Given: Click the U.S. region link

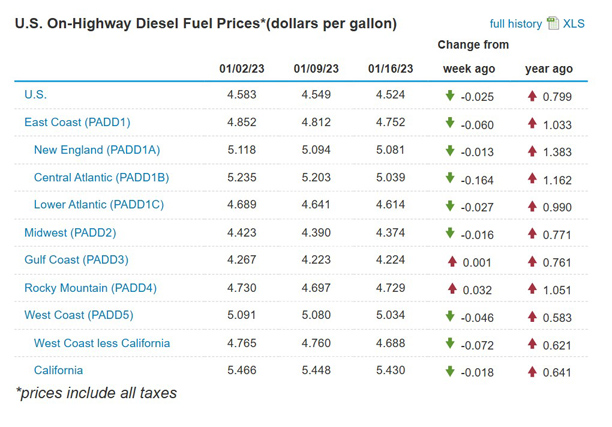Looking at the screenshot, I should [35, 95].
